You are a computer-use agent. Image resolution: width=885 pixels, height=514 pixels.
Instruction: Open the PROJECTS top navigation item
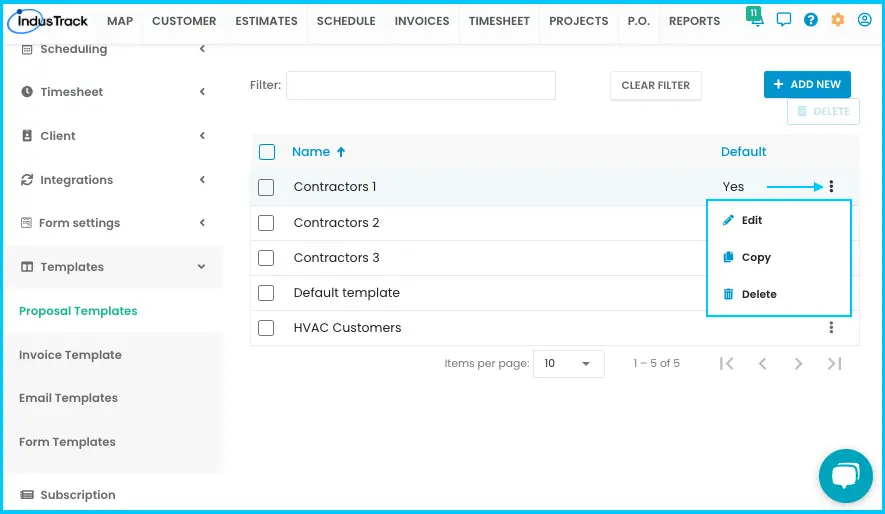pyautogui.click(x=579, y=21)
